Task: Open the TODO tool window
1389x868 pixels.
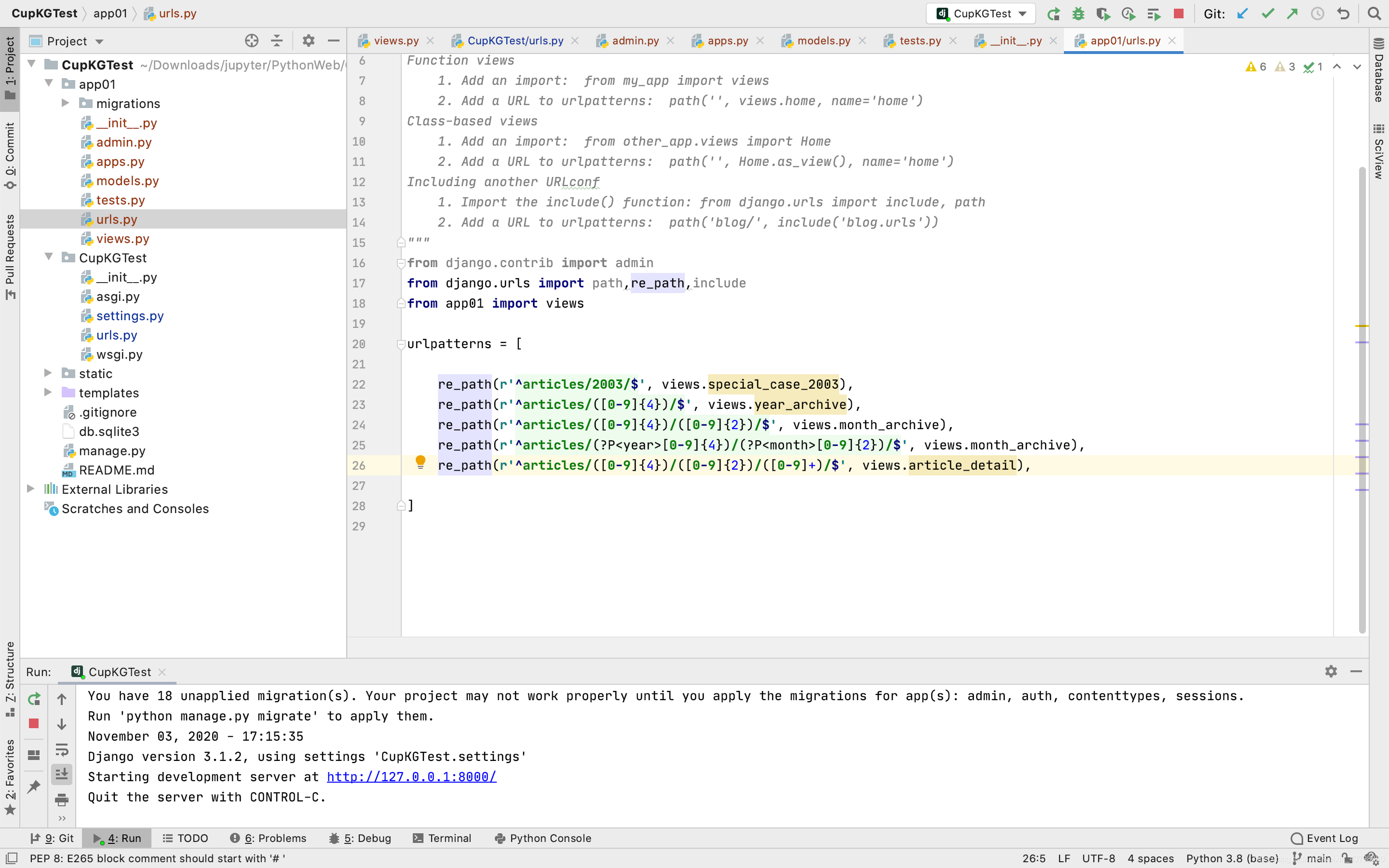Action: (x=185, y=838)
